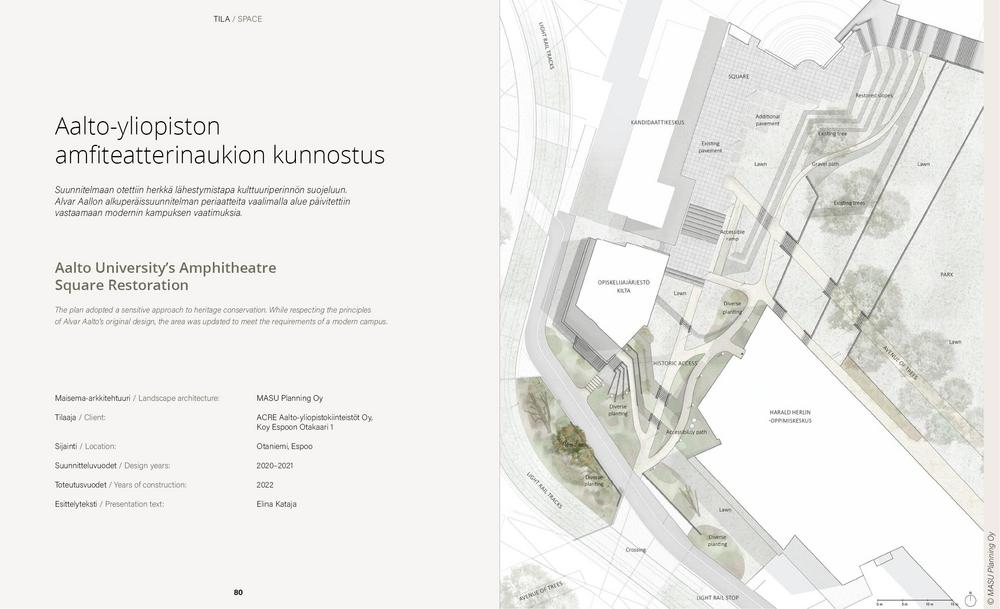1000x609 pixels.
Task: Click the PARK label on the map
Action: [946, 274]
